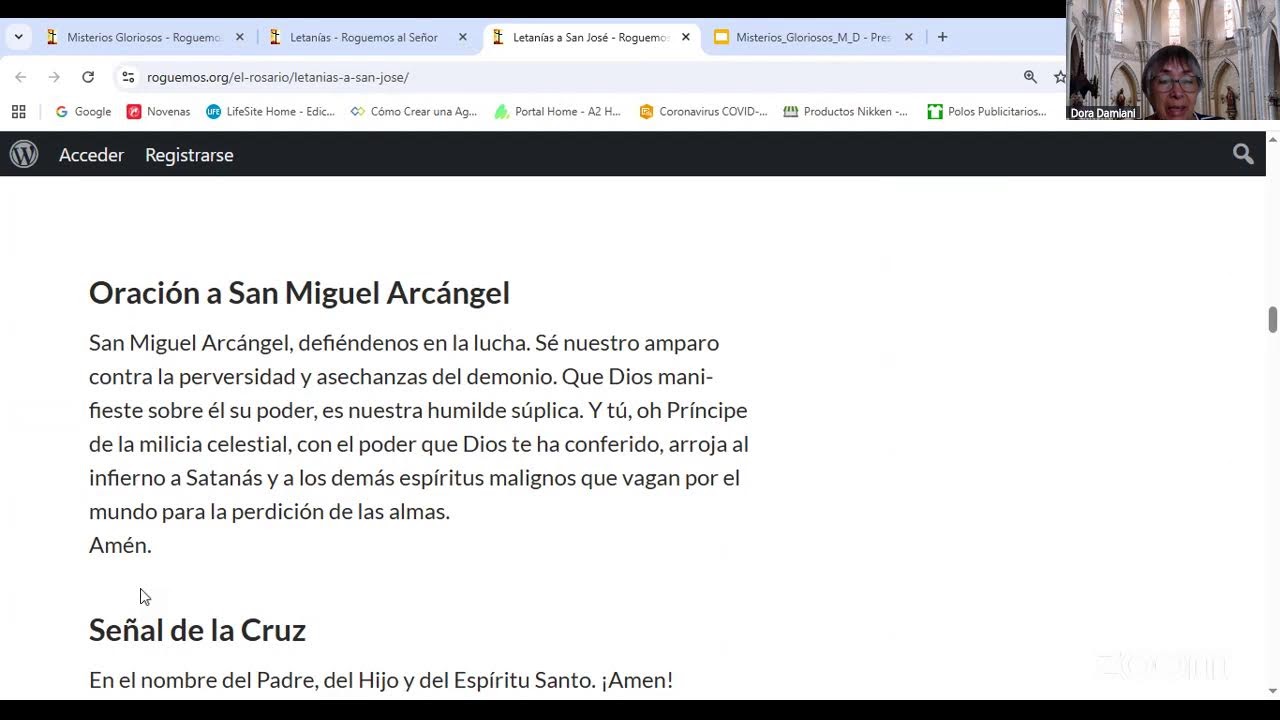This screenshot has height=720, width=1280.
Task: Click the Acceder login link
Action: point(91,155)
